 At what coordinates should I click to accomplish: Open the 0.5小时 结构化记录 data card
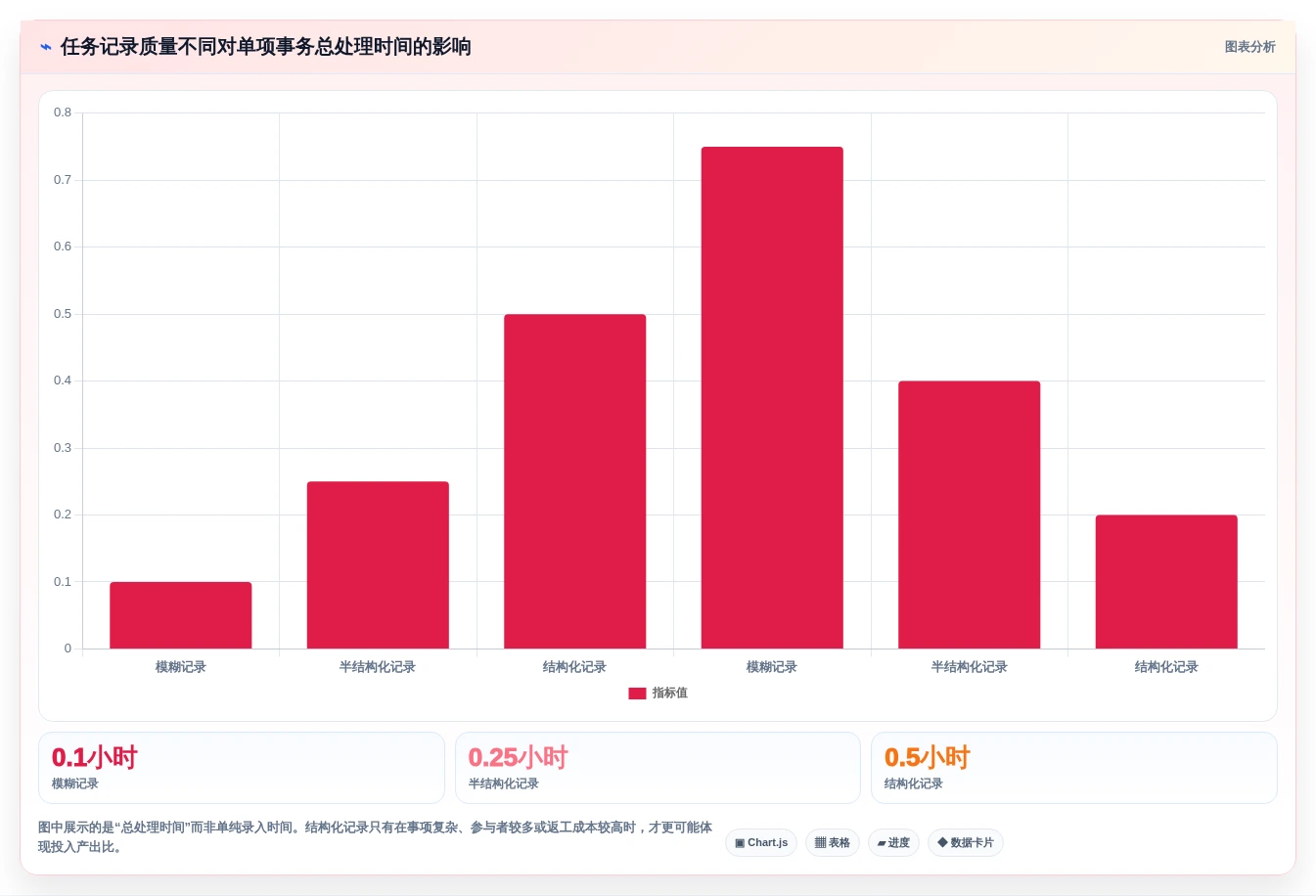click(1074, 768)
